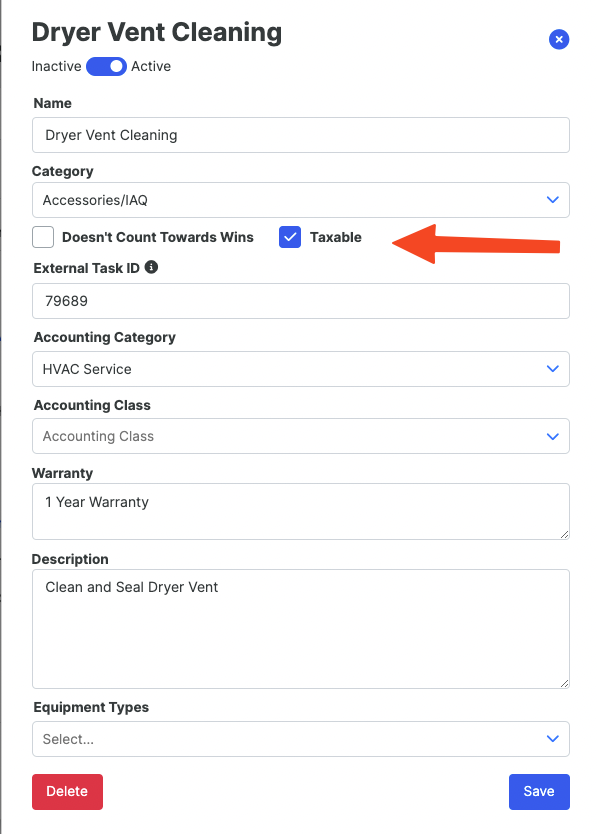Open the Accounting Class dropdown
The image size is (597, 834).
301,436
